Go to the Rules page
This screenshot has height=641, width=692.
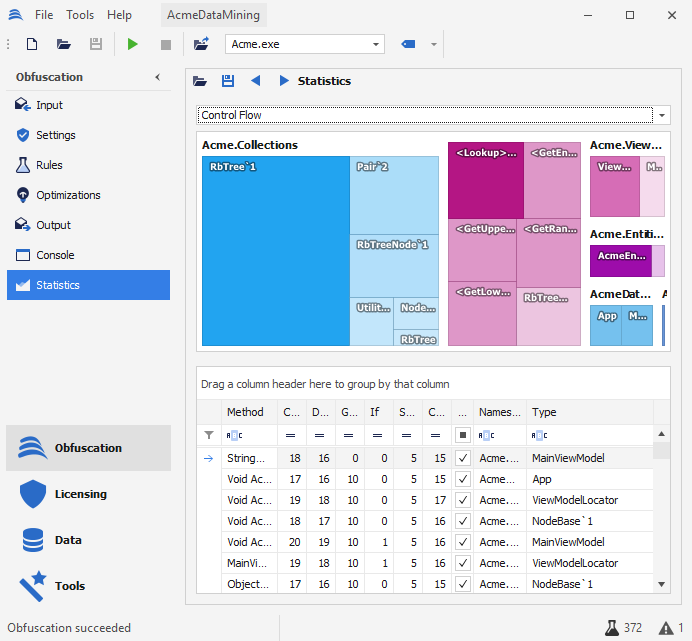click(x=49, y=165)
